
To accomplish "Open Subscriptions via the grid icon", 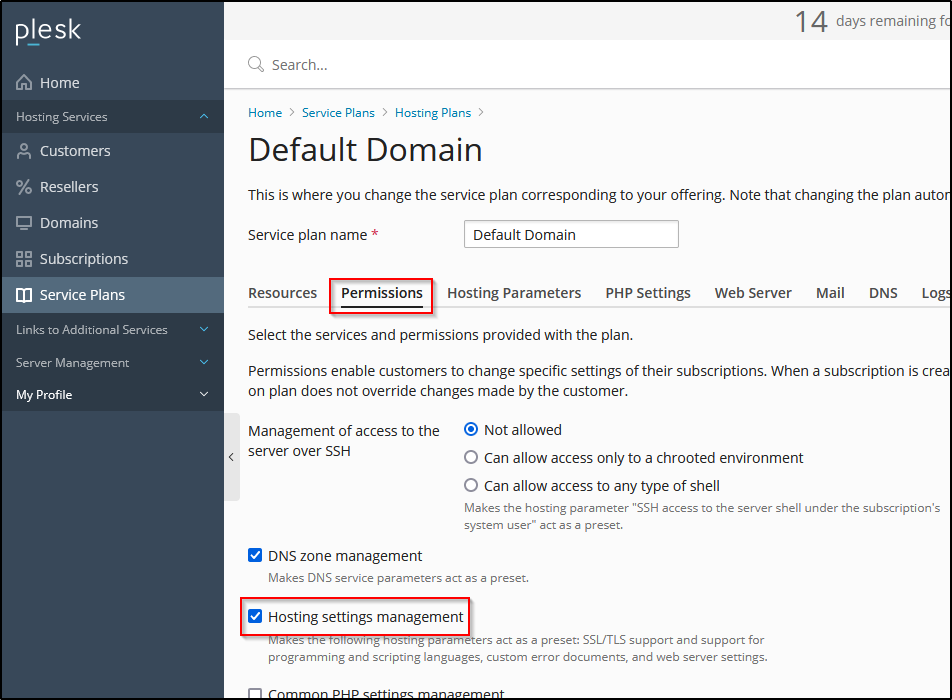I will coord(24,259).
